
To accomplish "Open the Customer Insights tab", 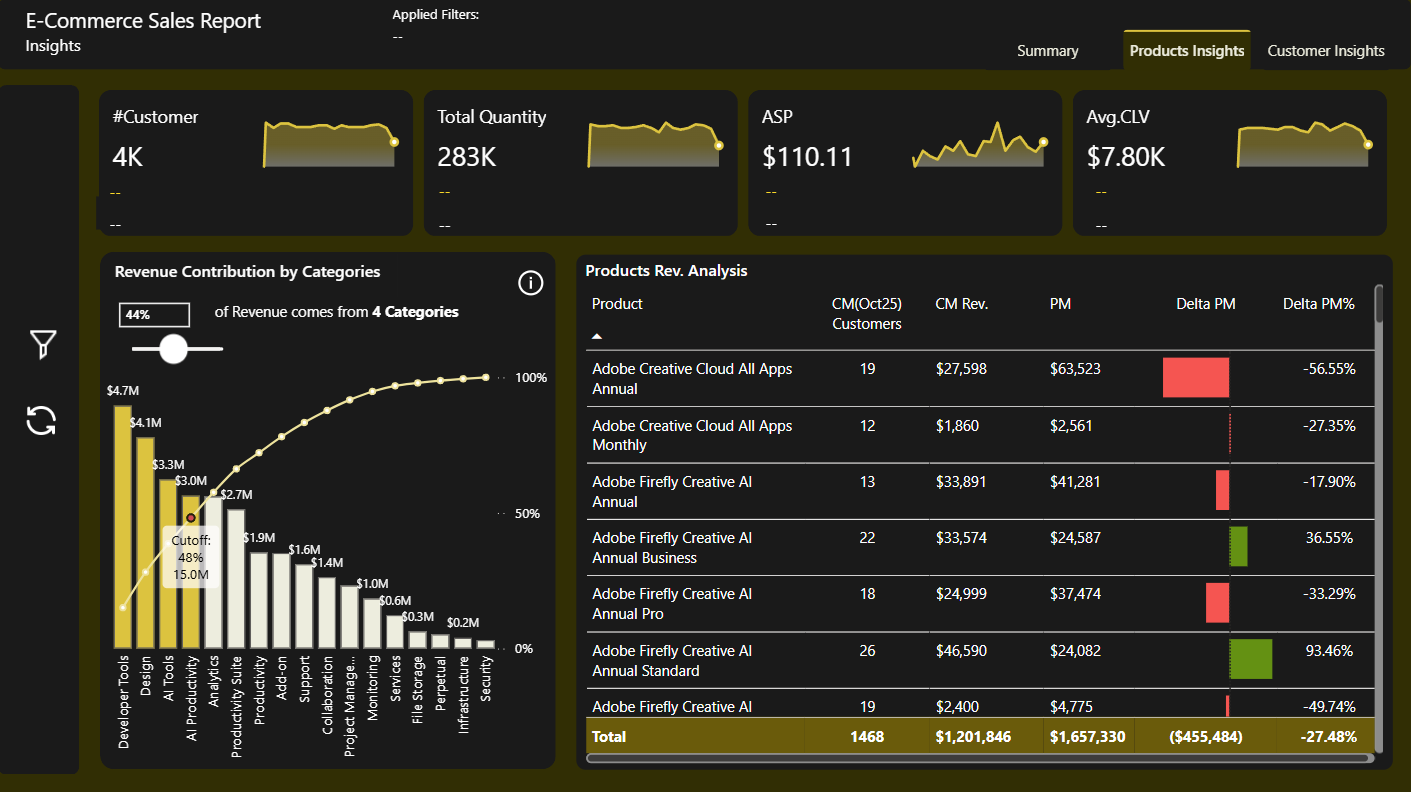I will point(1326,51).
